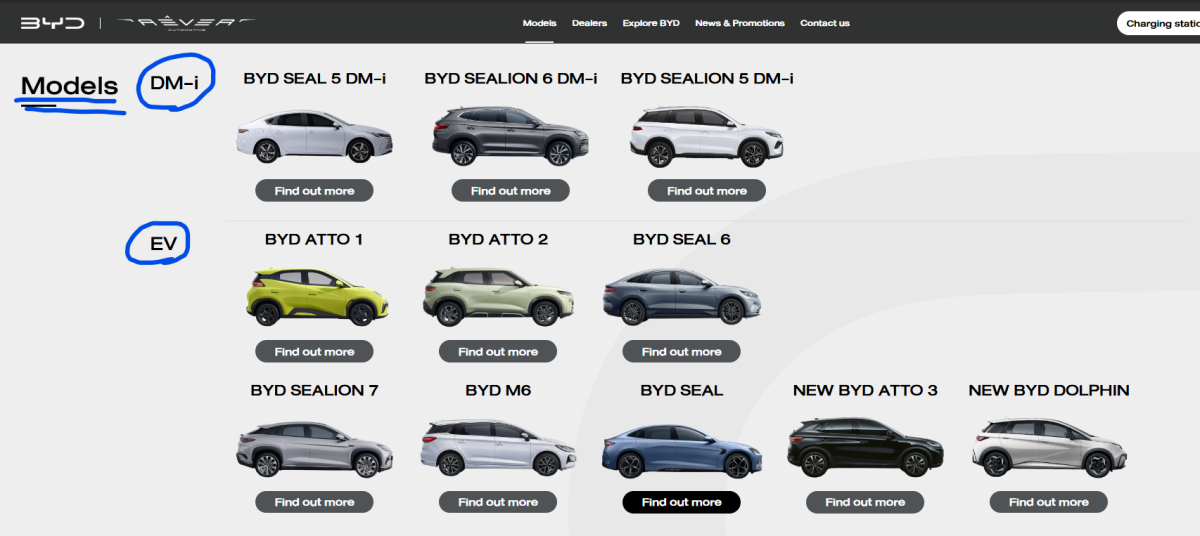Open the Models menu item
Image resolution: width=1200 pixels, height=536 pixels.
[539, 23]
